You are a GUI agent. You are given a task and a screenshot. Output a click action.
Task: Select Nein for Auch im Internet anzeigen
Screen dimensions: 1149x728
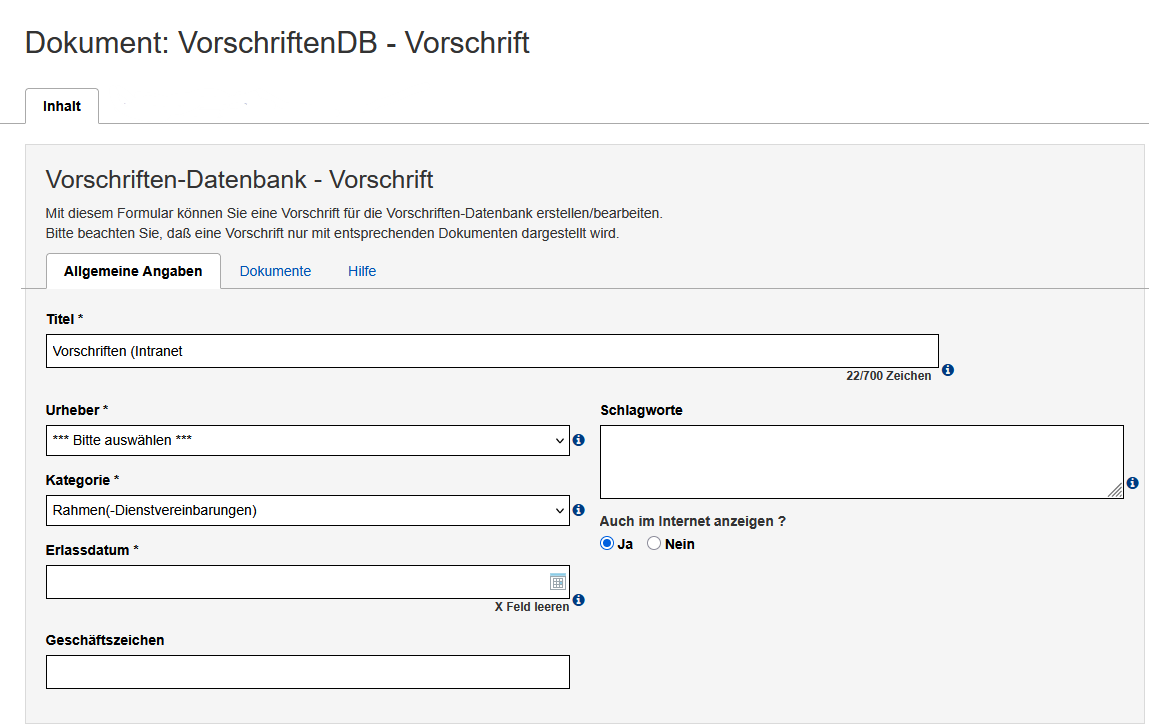654,544
